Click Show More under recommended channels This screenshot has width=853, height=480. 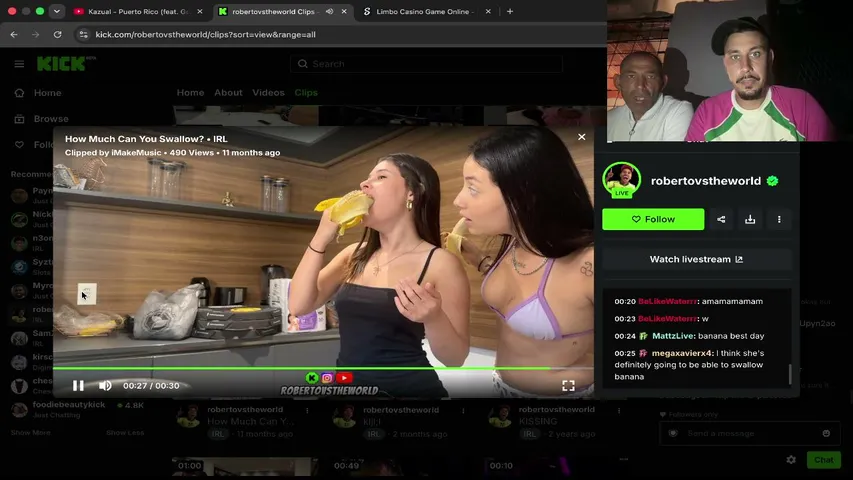[30, 433]
